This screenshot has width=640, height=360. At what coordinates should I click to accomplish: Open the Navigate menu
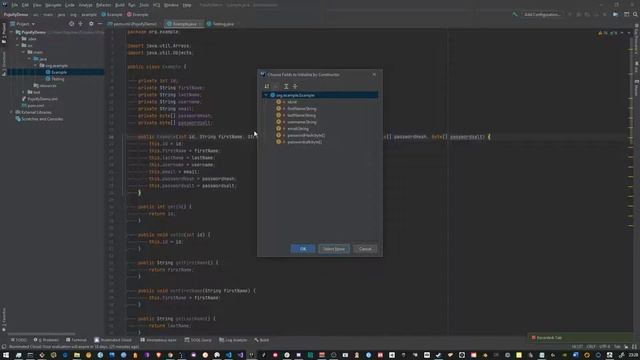coord(53,5)
